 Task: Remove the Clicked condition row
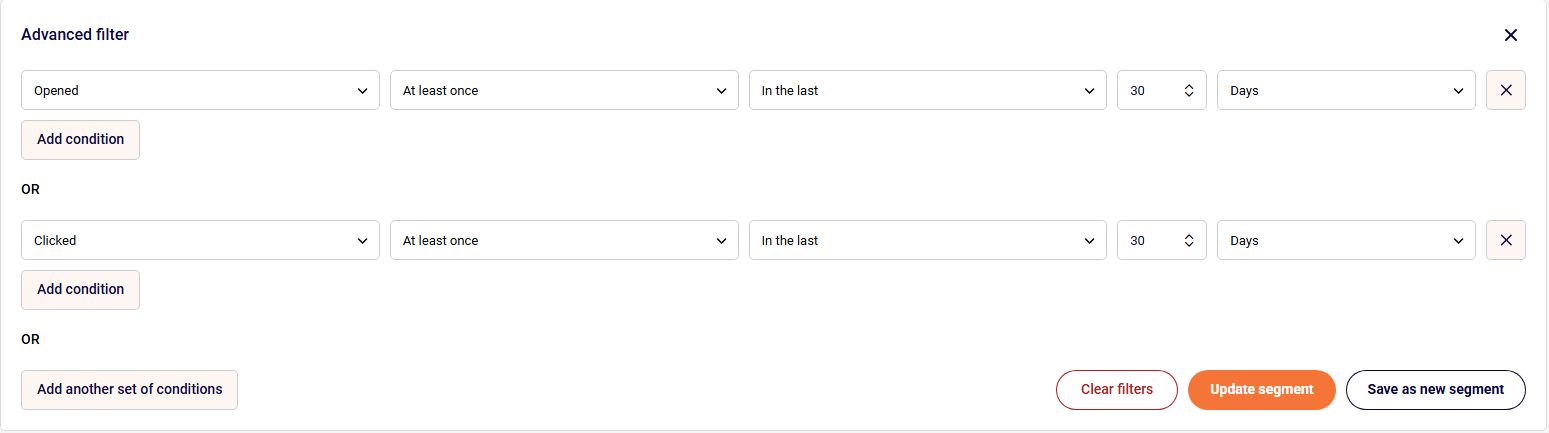(x=1505, y=240)
